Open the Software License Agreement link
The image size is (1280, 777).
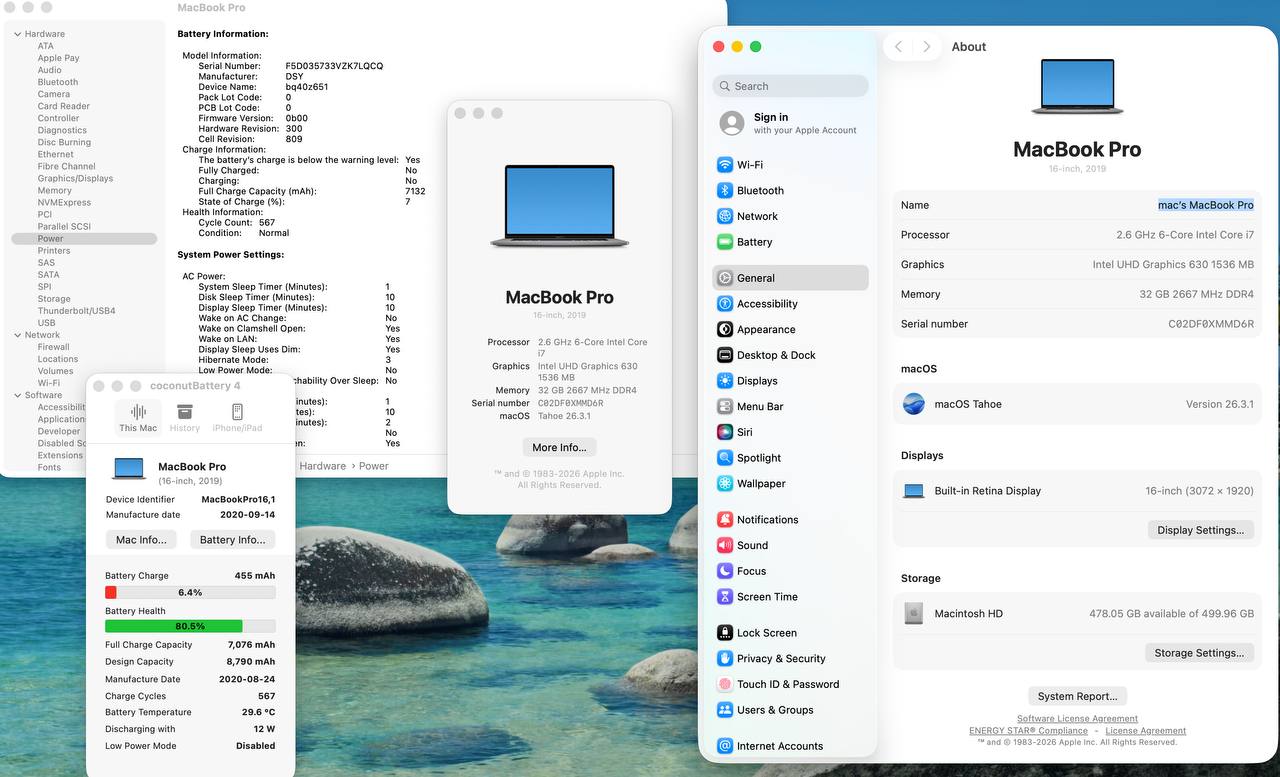tap(1077, 719)
